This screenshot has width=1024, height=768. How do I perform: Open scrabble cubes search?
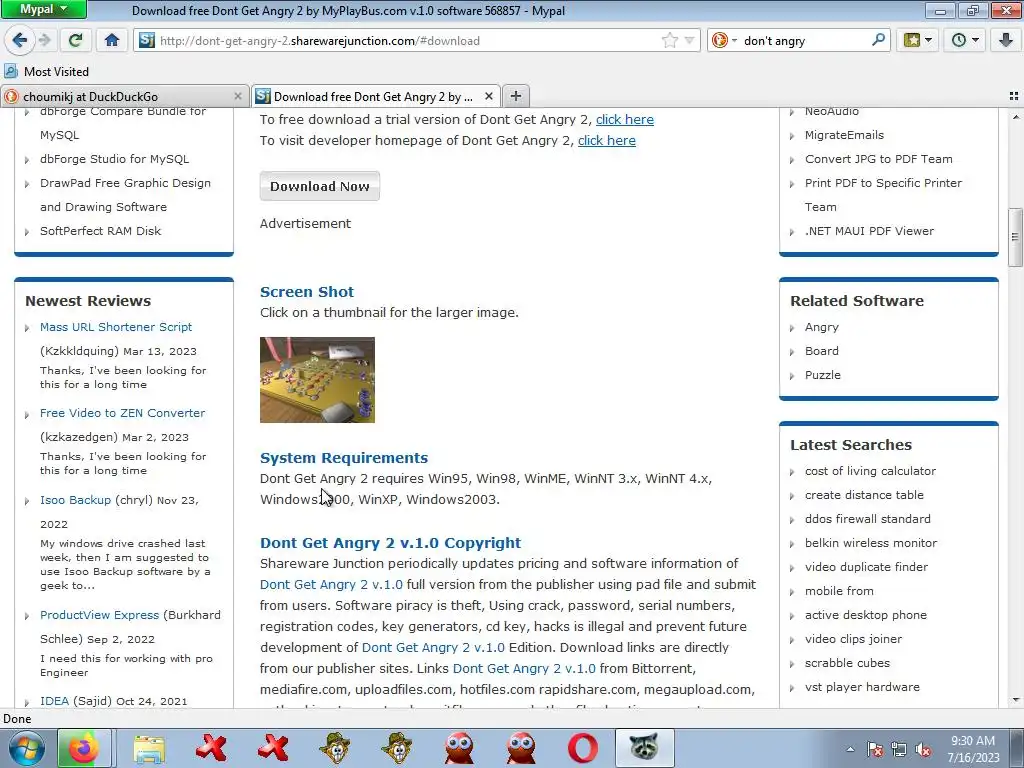coord(847,663)
